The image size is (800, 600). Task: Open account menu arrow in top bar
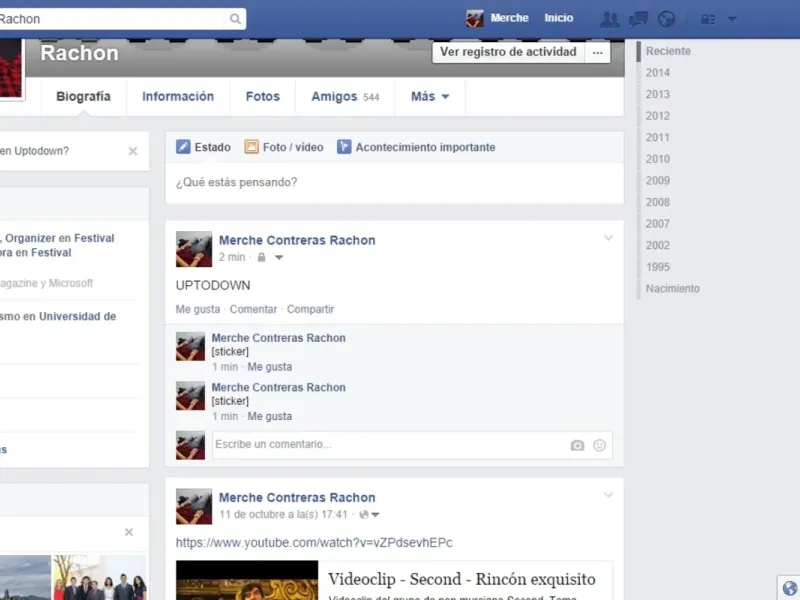[x=732, y=19]
